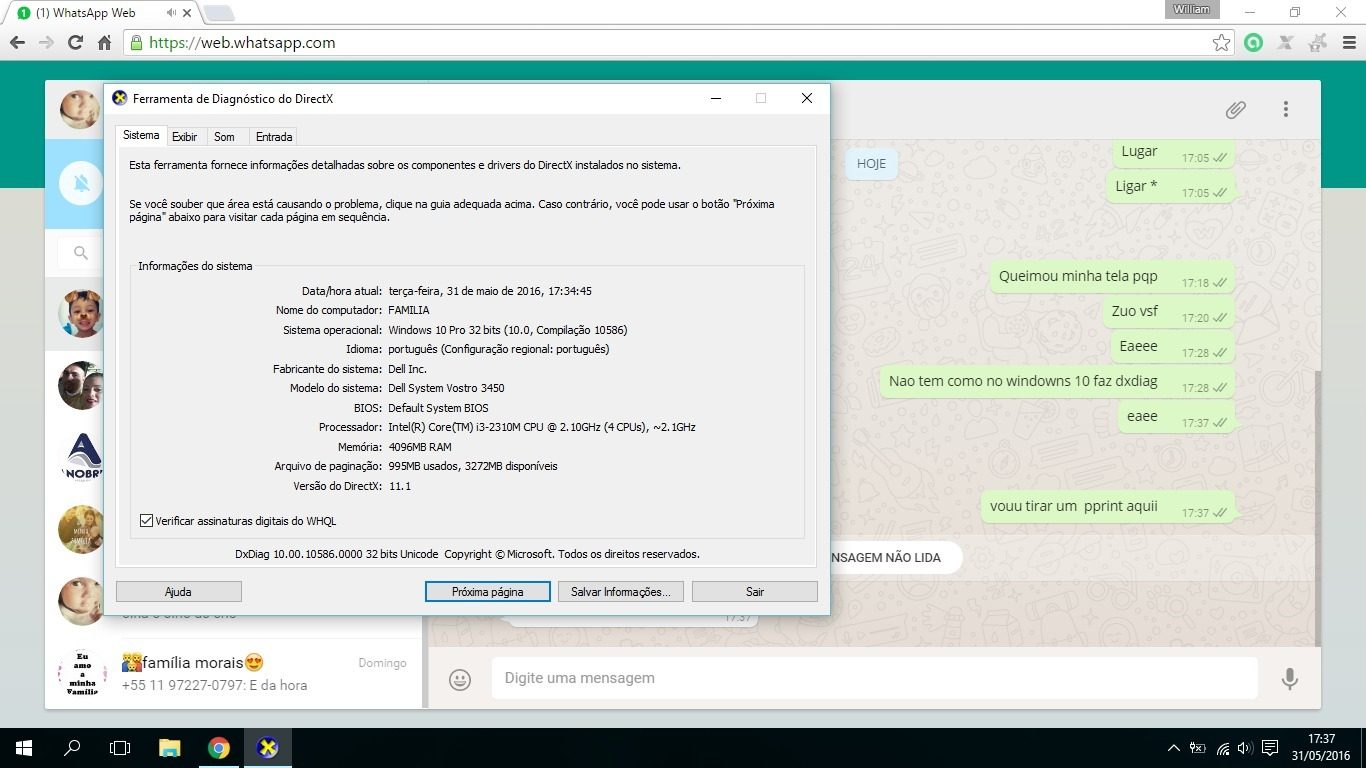The height and width of the screenshot is (768, 1366).
Task: Select the Sistema tab
Action: click(141, 135)
